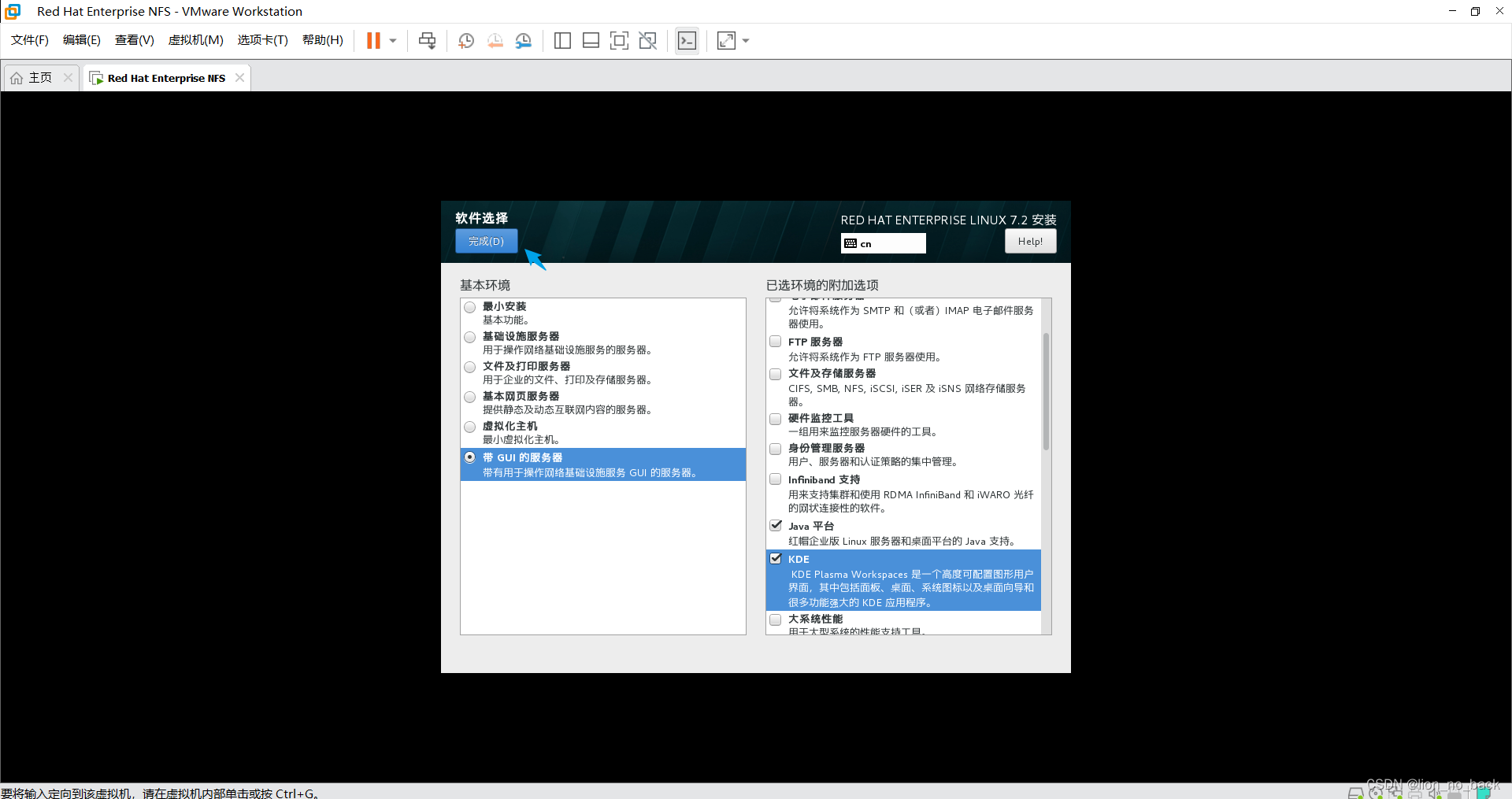The height and width of the screenshot is (799, 1512).
Task: Open the 文件(F) menu
Action: 30,40
